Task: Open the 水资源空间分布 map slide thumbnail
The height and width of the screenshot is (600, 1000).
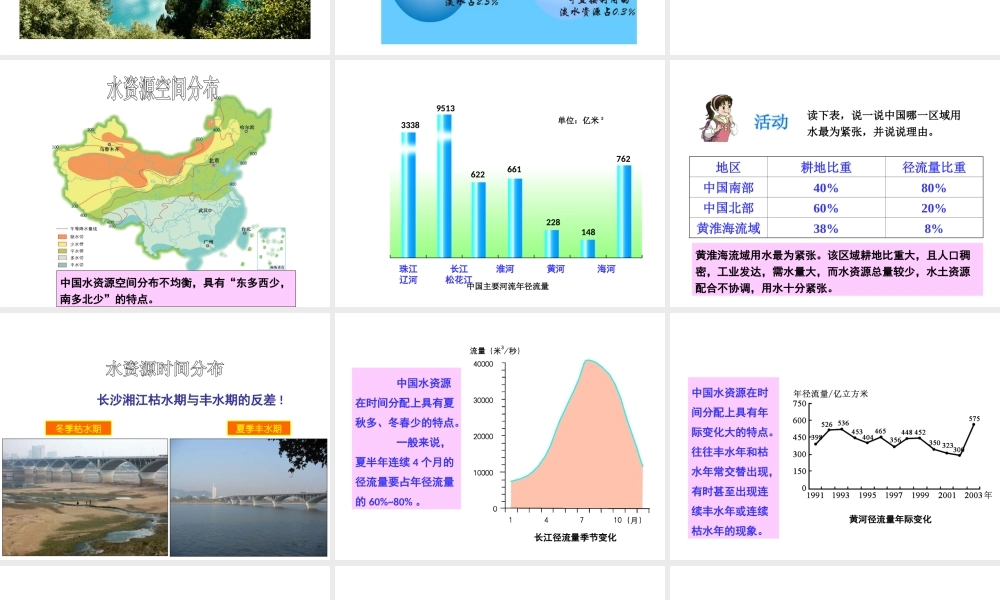Action: tap(165, 184)
